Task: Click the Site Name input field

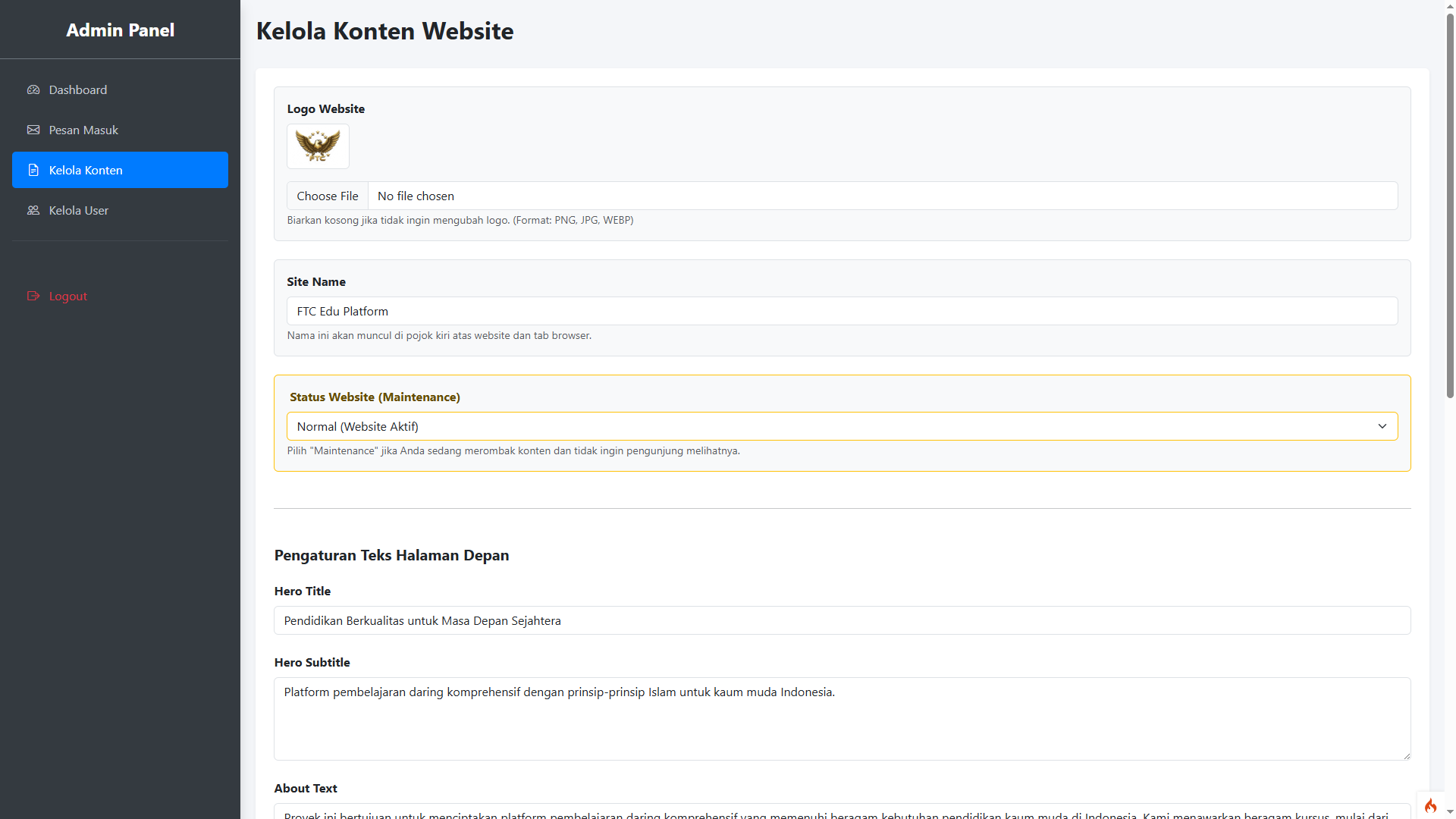Action: pyautogui.click(x=842, y=311)
